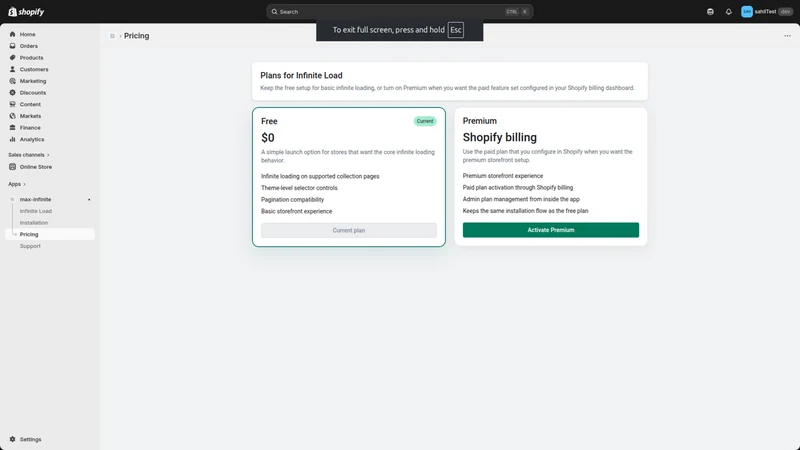This screenshot has height=450, width=800.
Task: Open the Analytics bar chart icon
Action: click(x=12, y=139)
